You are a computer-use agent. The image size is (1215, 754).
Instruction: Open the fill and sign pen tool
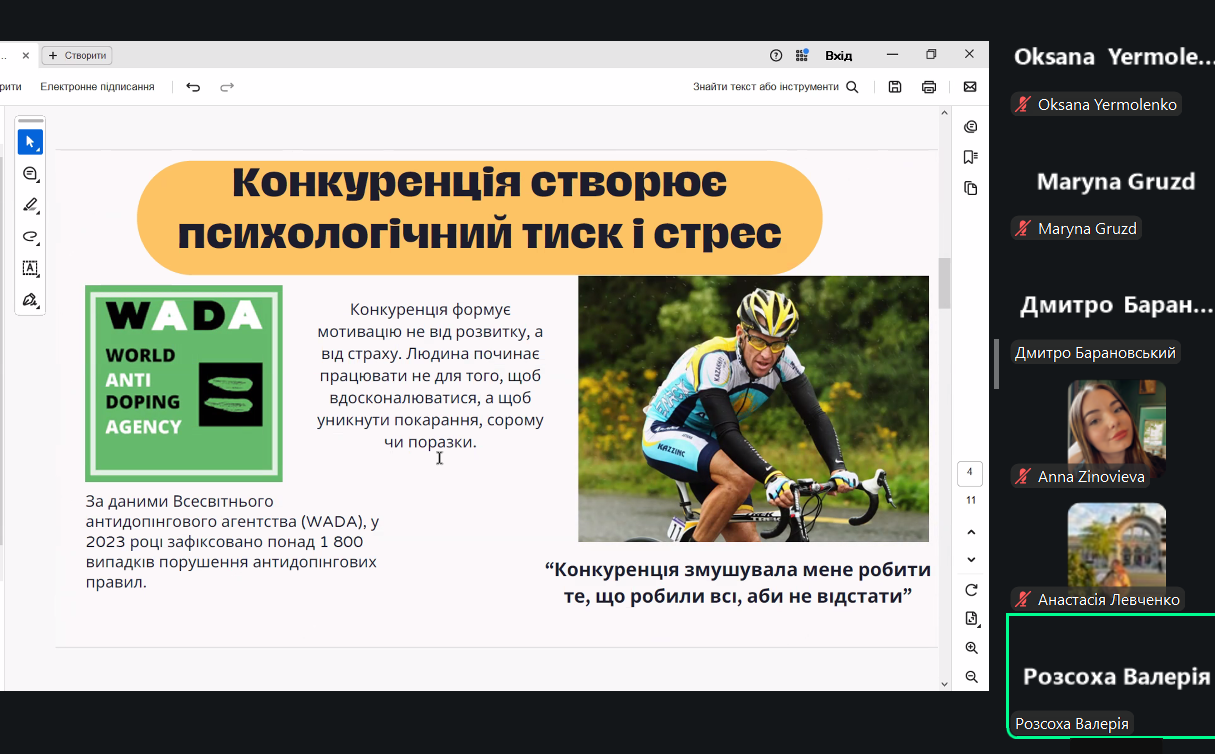pos(30,300)
